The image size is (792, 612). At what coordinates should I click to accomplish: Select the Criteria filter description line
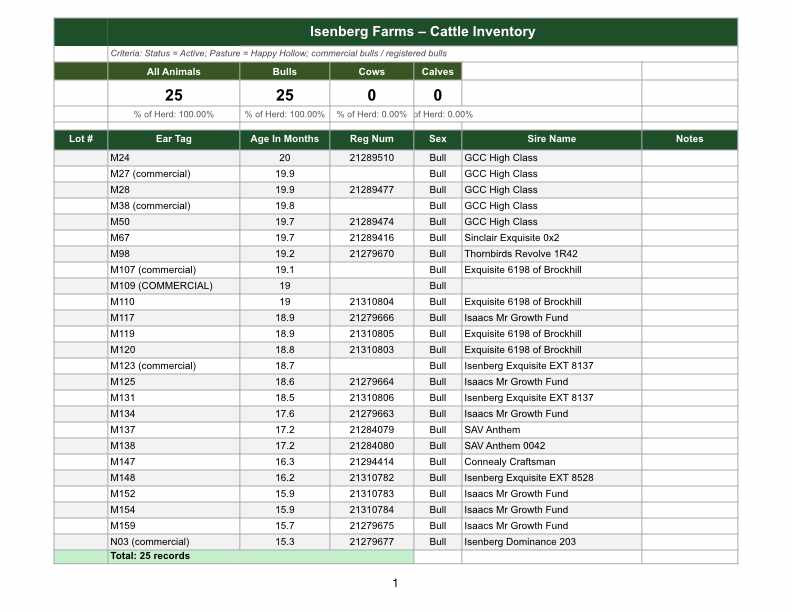coord(278,53)
